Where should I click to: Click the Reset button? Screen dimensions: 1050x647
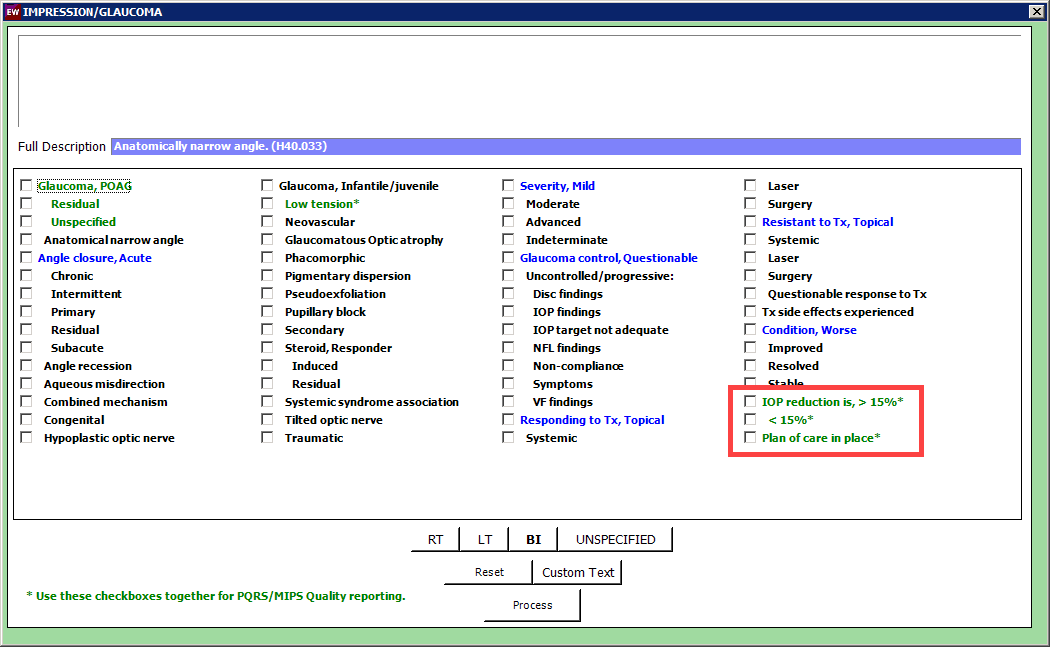(488, 572)
